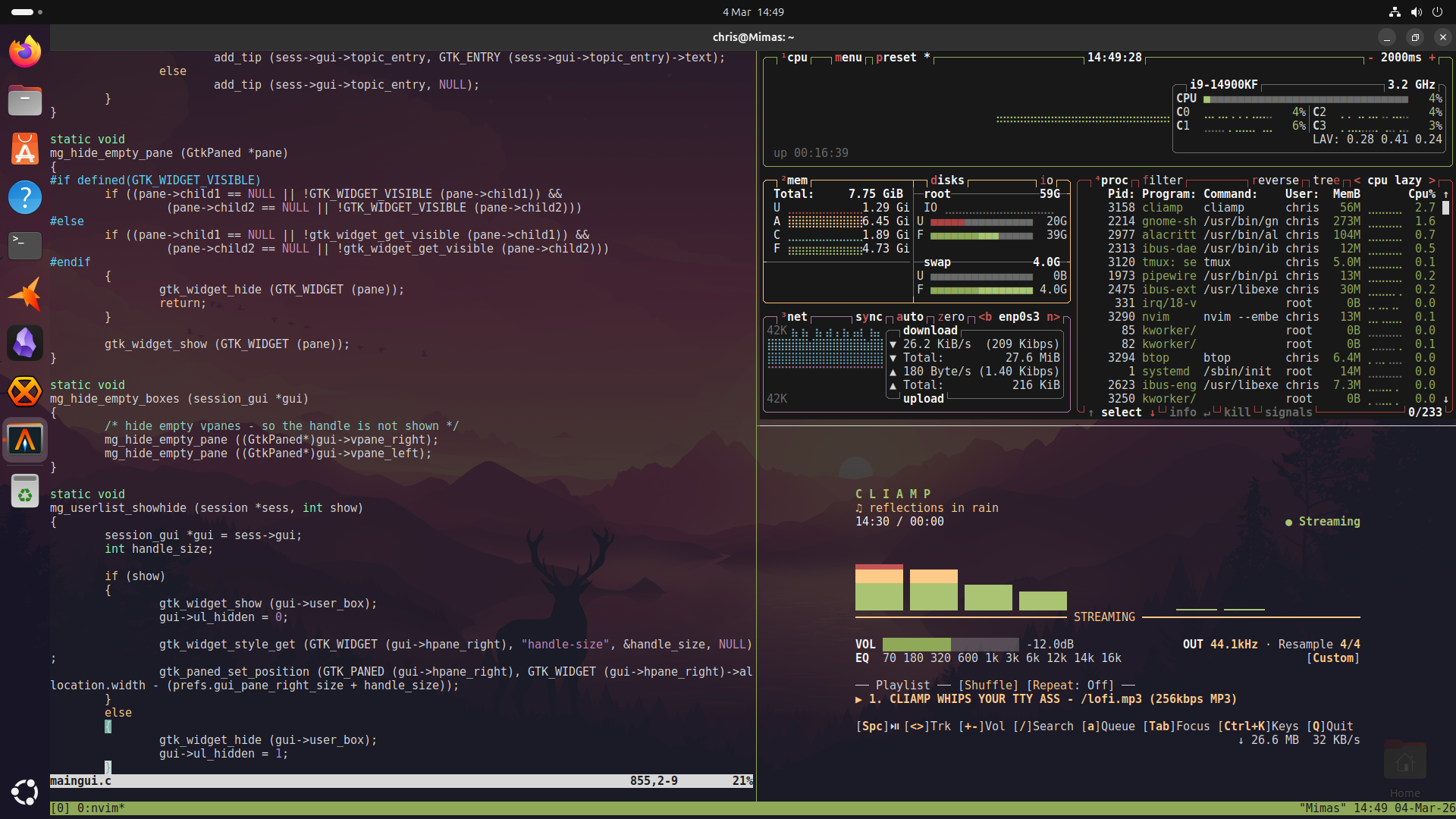The width and height of the screenshot is (1456, 819).
Task: Open Firefox from the Ubuntu dock
Action: [x=25, y=51]
